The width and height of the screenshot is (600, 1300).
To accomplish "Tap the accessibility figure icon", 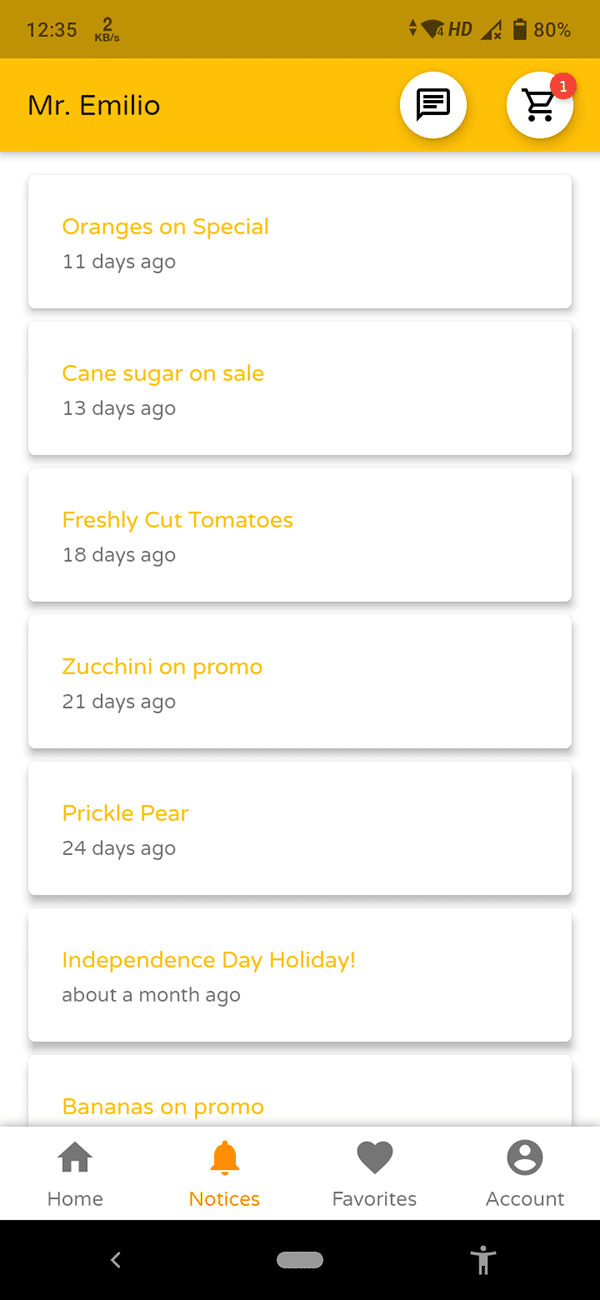I will 484,1260.
